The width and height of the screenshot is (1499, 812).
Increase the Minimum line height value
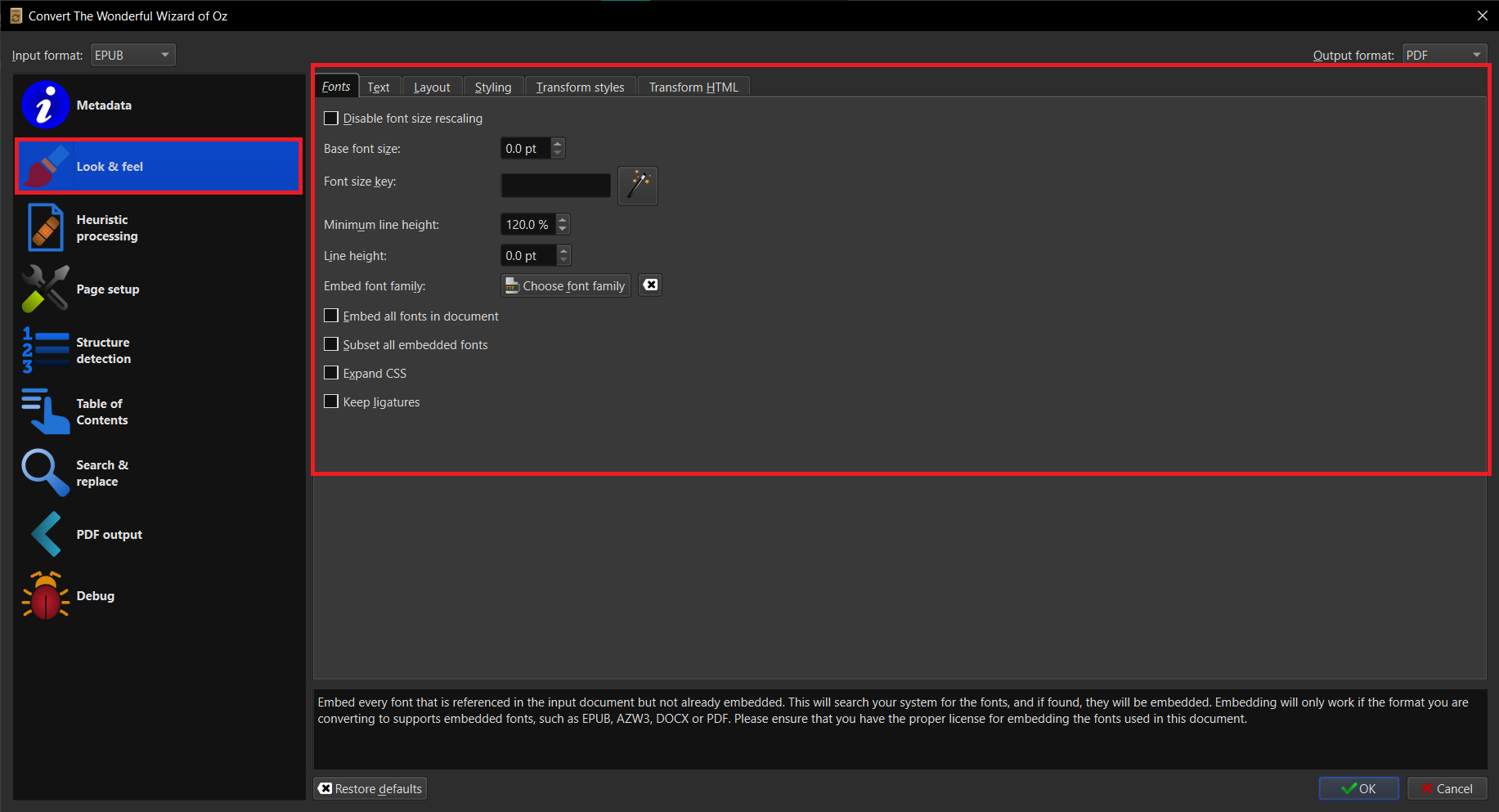click(563, 219)
